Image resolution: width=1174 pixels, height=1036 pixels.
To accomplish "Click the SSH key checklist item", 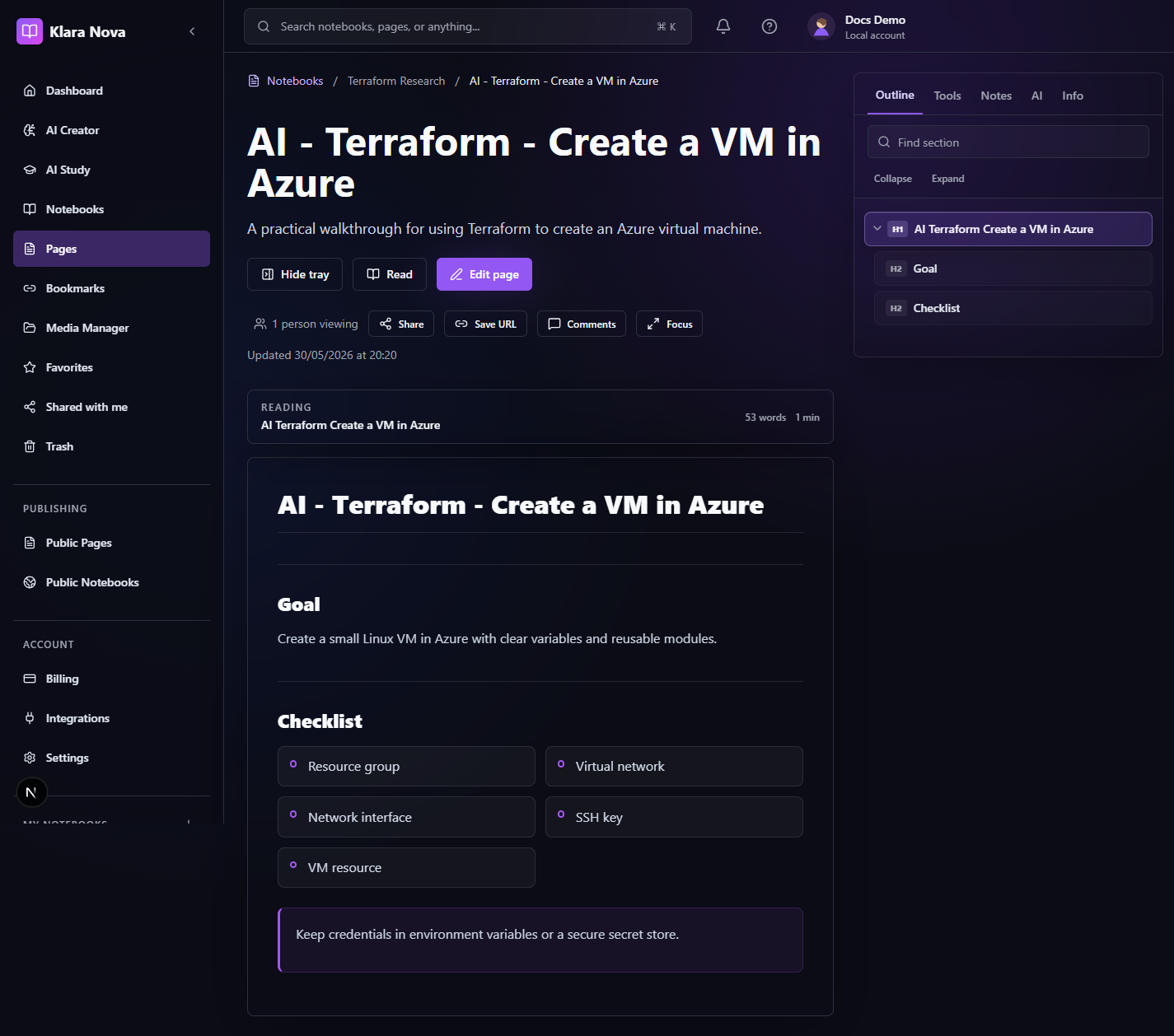I will point(674,817).
